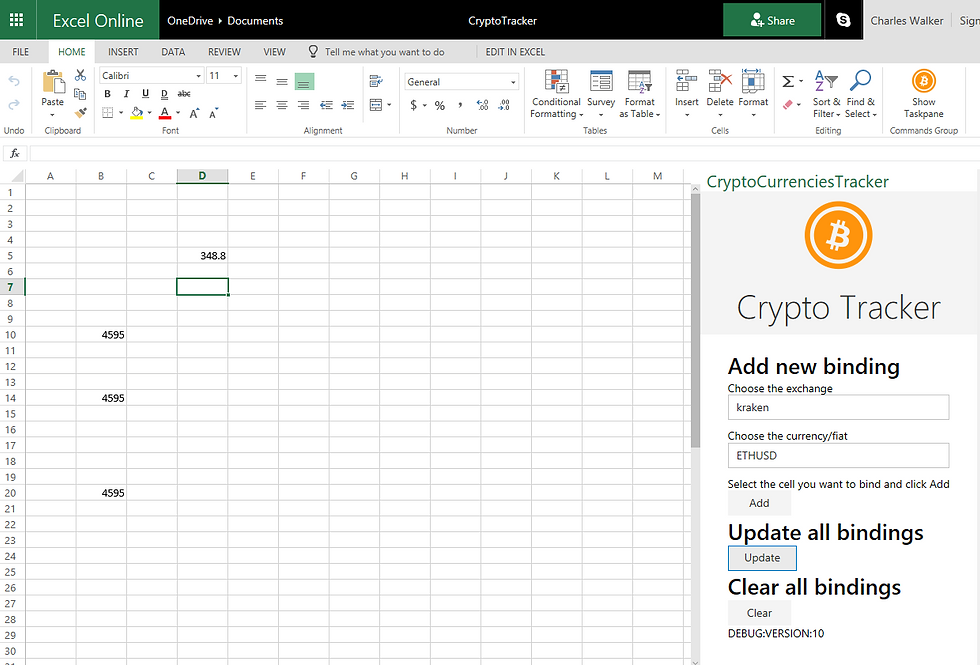The height and width of the screenshot is (665, 980).
Task: Click the yellow fill color swatch
Action: pyautogui.click(x=137, y=113)
